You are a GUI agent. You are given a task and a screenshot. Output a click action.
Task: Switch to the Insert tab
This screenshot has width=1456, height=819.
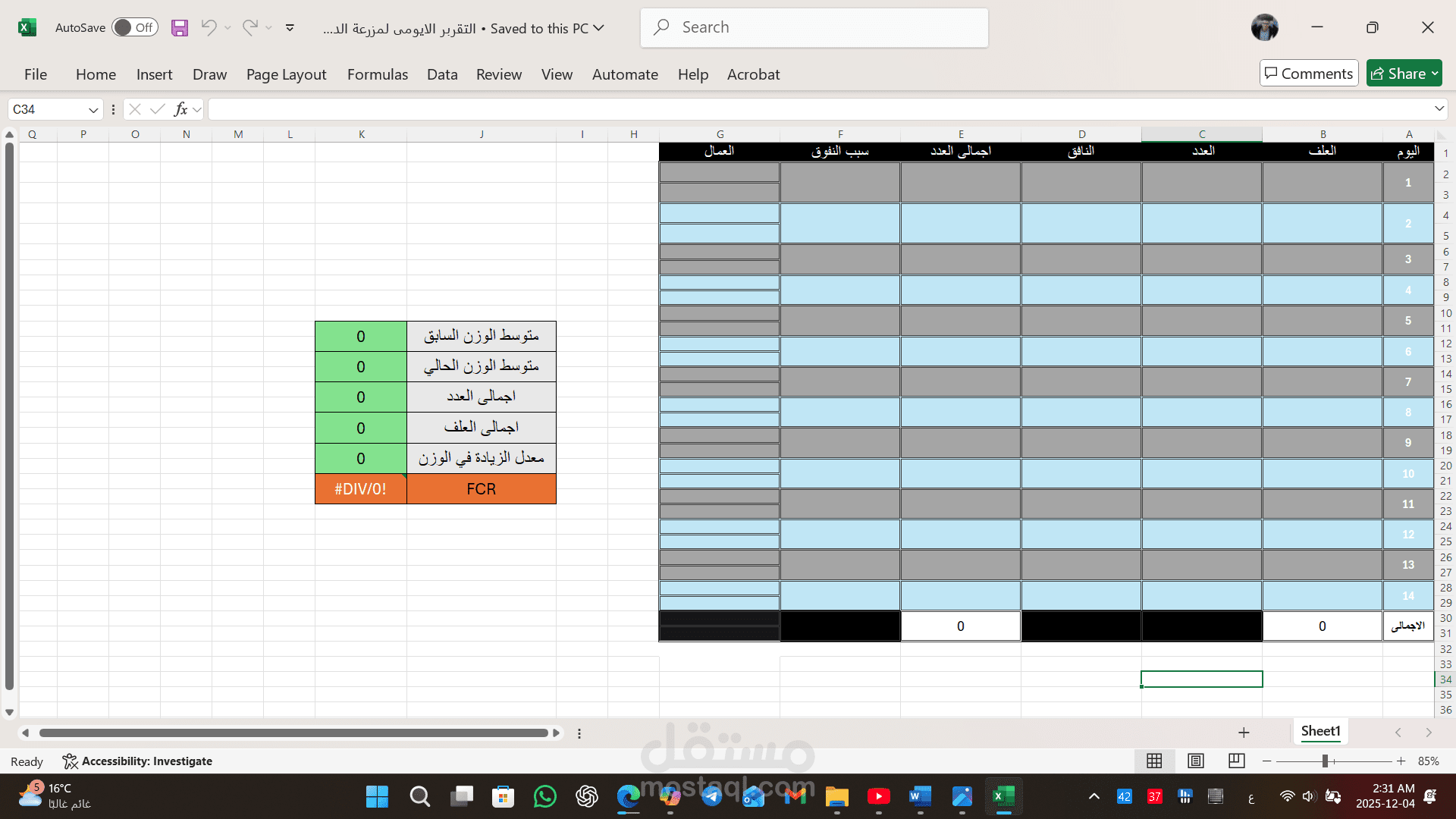[155, 74]
